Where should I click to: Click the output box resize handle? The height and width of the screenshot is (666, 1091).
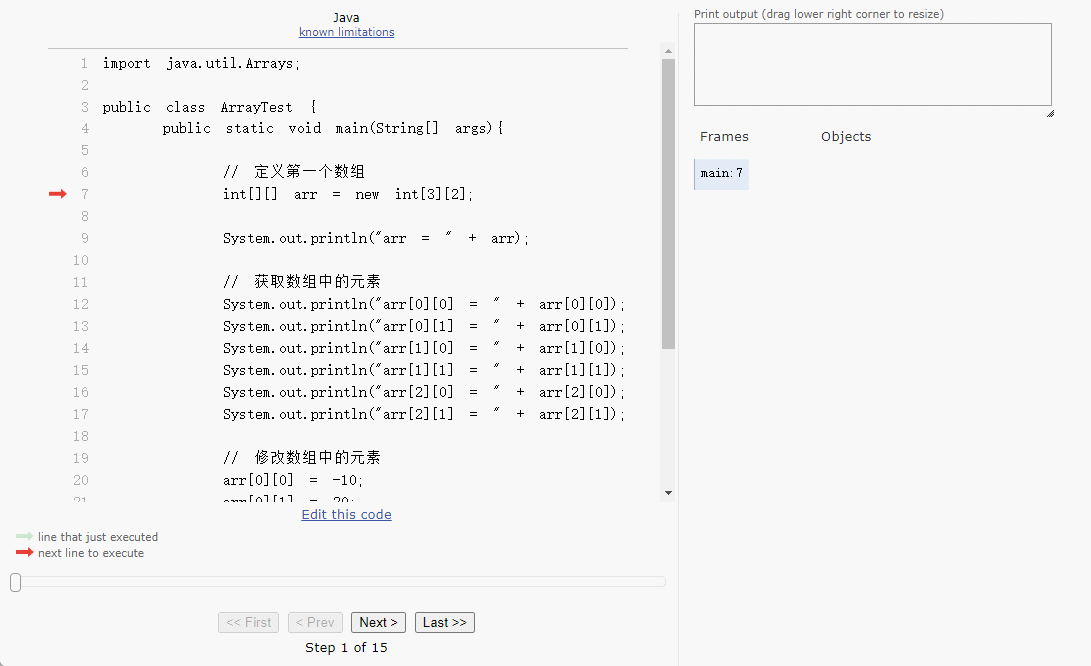tap(1049, 113)
